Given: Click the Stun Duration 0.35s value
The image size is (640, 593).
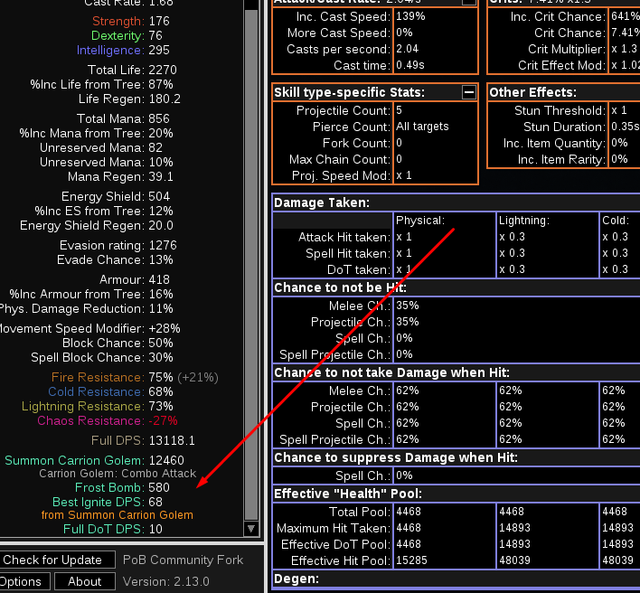Looking at the screenshot, I should tap(625, 127).
